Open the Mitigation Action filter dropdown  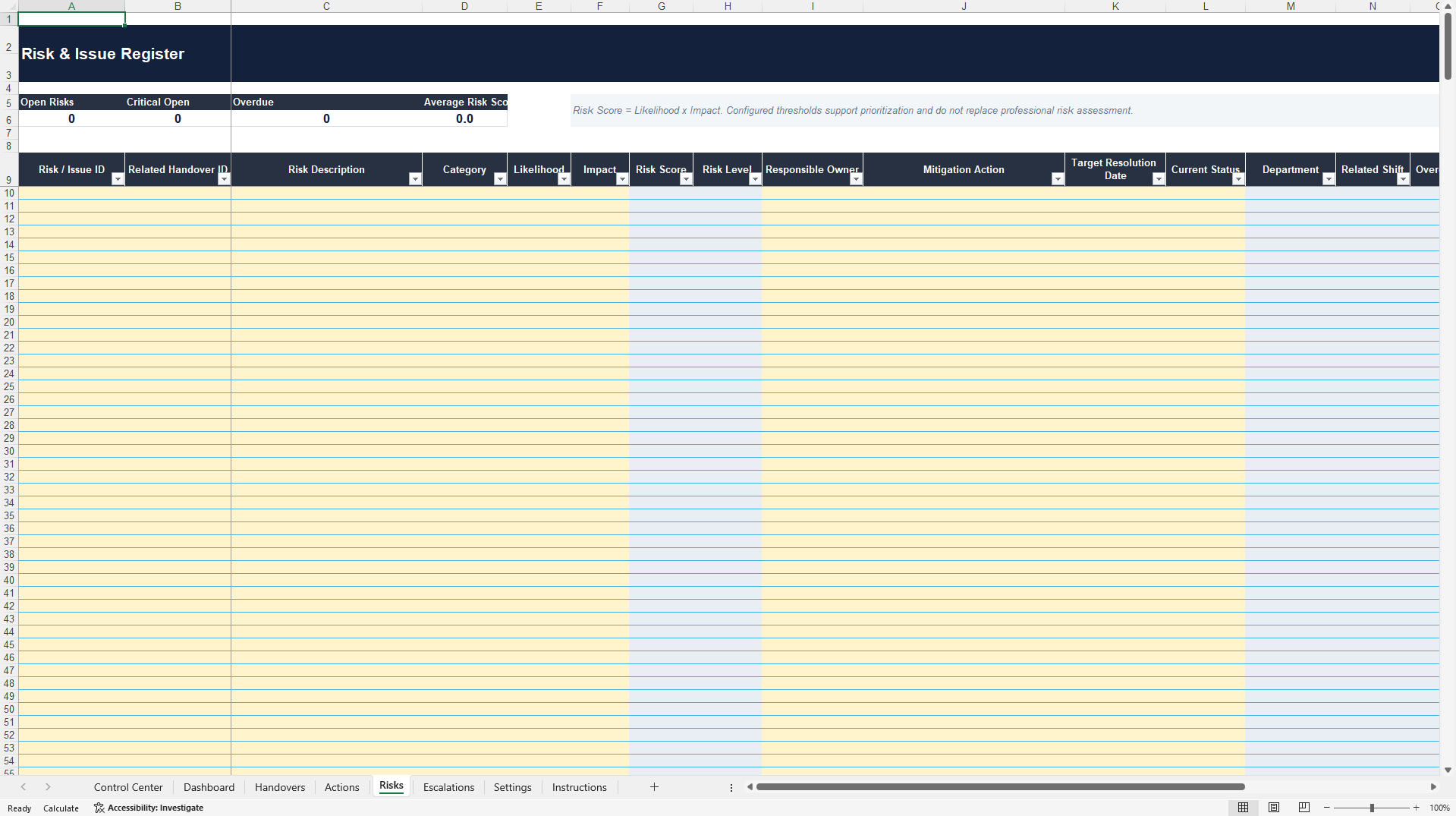point(1058,179)
